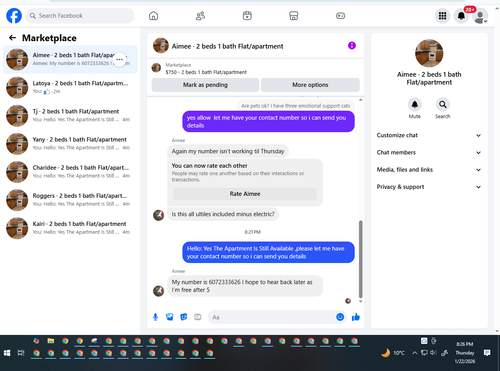This screenshot has height=371, width=500.
Task: Open the Friends icon in top navigation
Action: (x=200, y=16)
